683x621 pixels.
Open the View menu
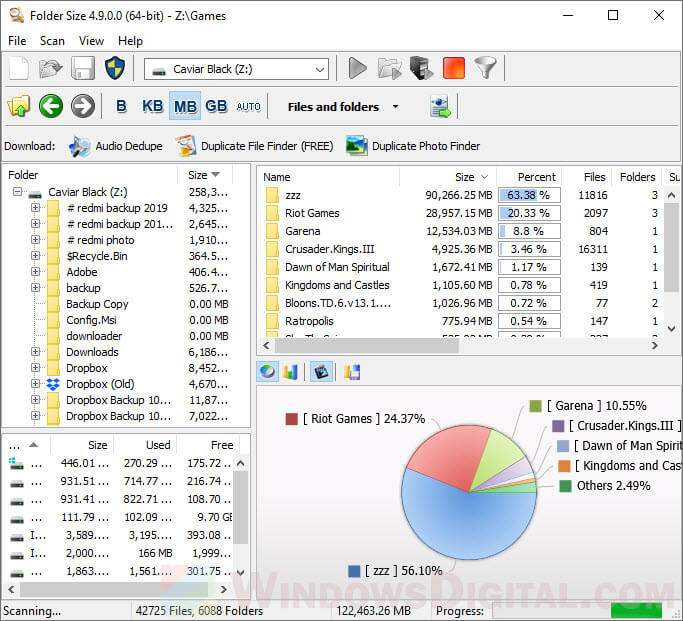[91, 41]
